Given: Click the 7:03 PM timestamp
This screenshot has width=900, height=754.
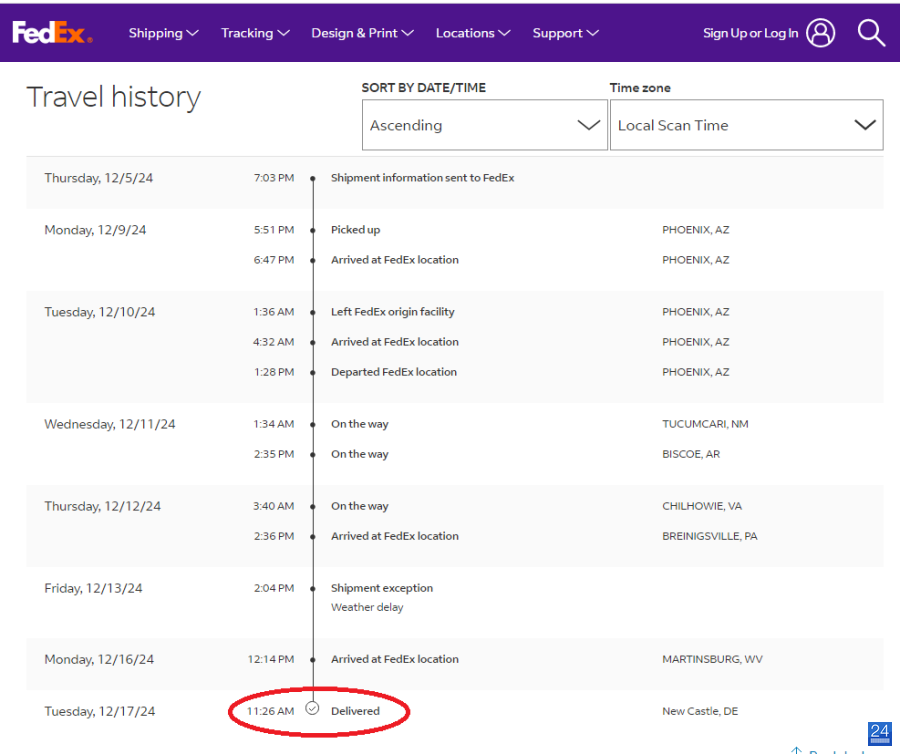Looking at the screenshot, I should [274, 178].
